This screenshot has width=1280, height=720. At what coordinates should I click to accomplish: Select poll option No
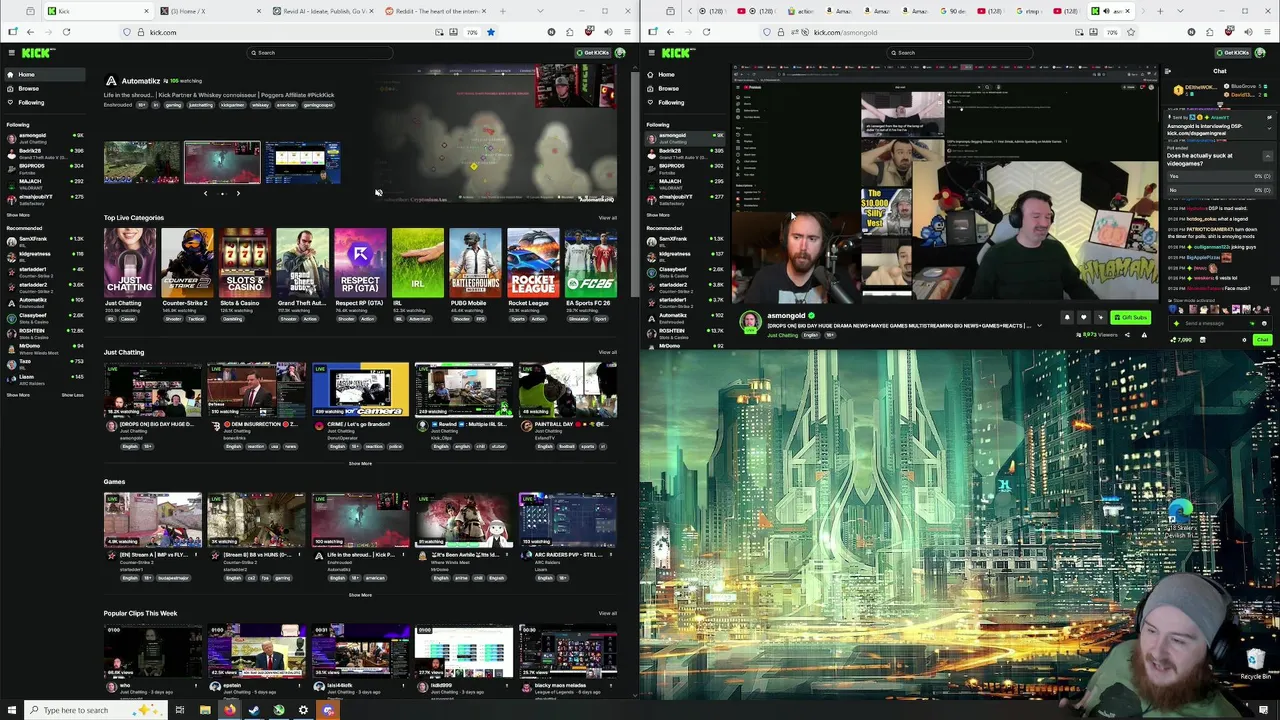[1222, 189]
